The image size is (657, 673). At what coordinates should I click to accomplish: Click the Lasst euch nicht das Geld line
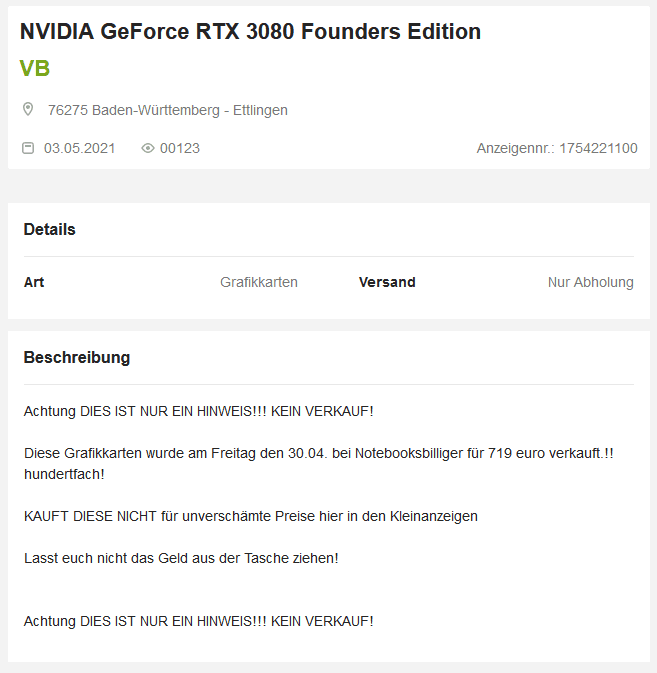[x=181, y=558]
